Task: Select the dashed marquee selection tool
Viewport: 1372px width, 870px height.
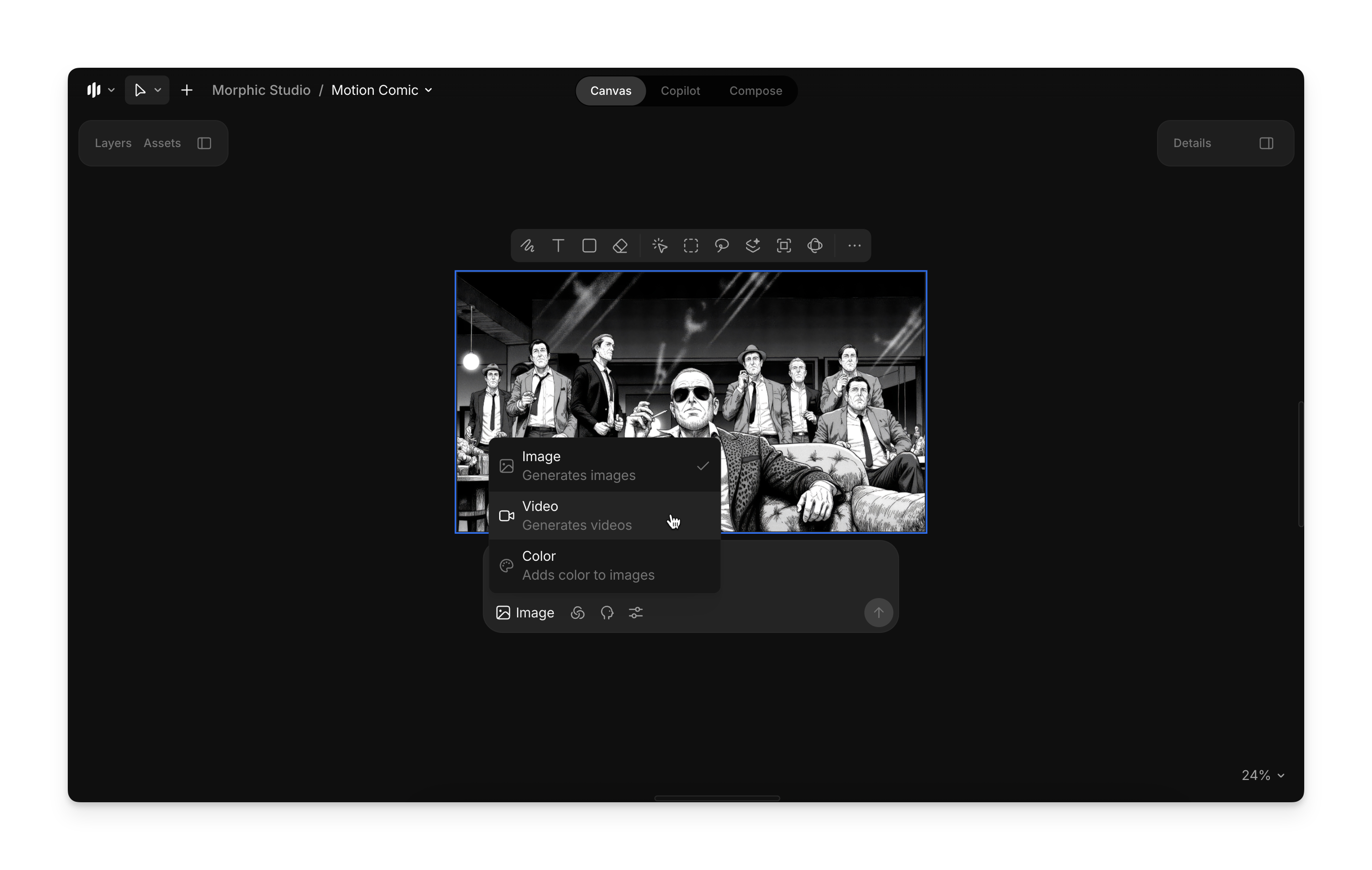Action: pos(690,246)
